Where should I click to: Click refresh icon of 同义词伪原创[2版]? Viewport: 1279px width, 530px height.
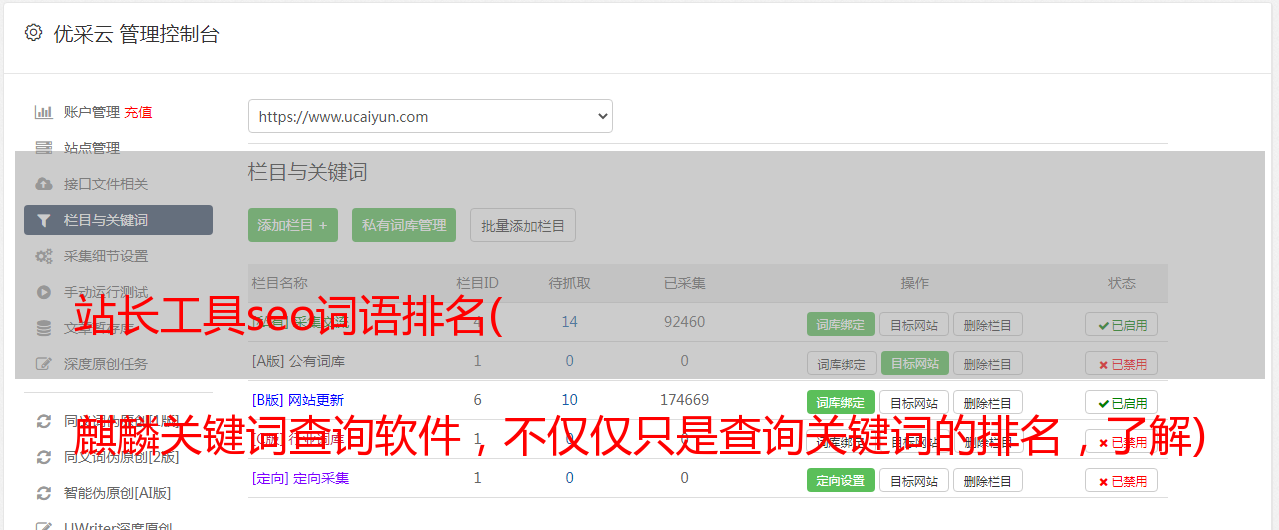[x=44, y=457]
